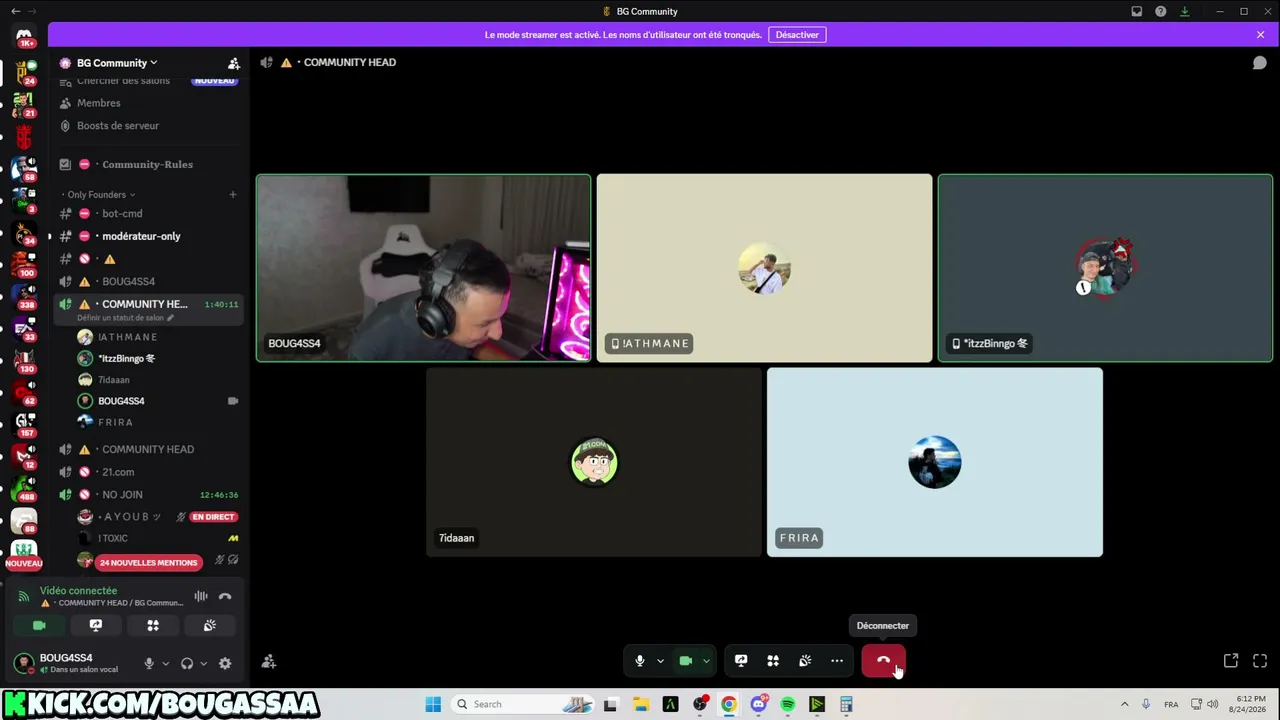The height and width of the screenshot is (720, 1280).
Task: Focus the *itzzBinngo participant tile
Action: (1105, 268)
